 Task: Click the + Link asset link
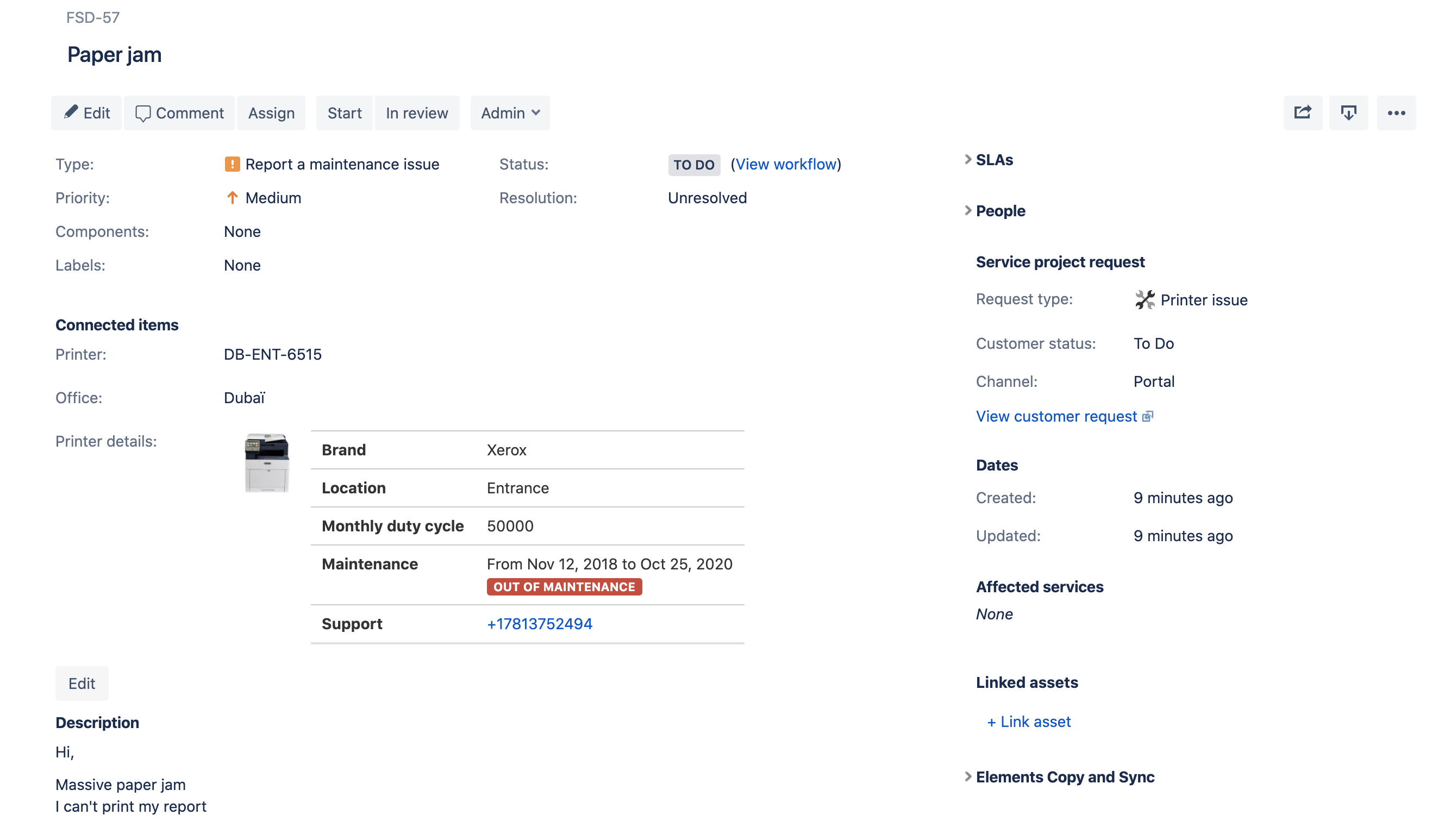[x=1029, y=722]
